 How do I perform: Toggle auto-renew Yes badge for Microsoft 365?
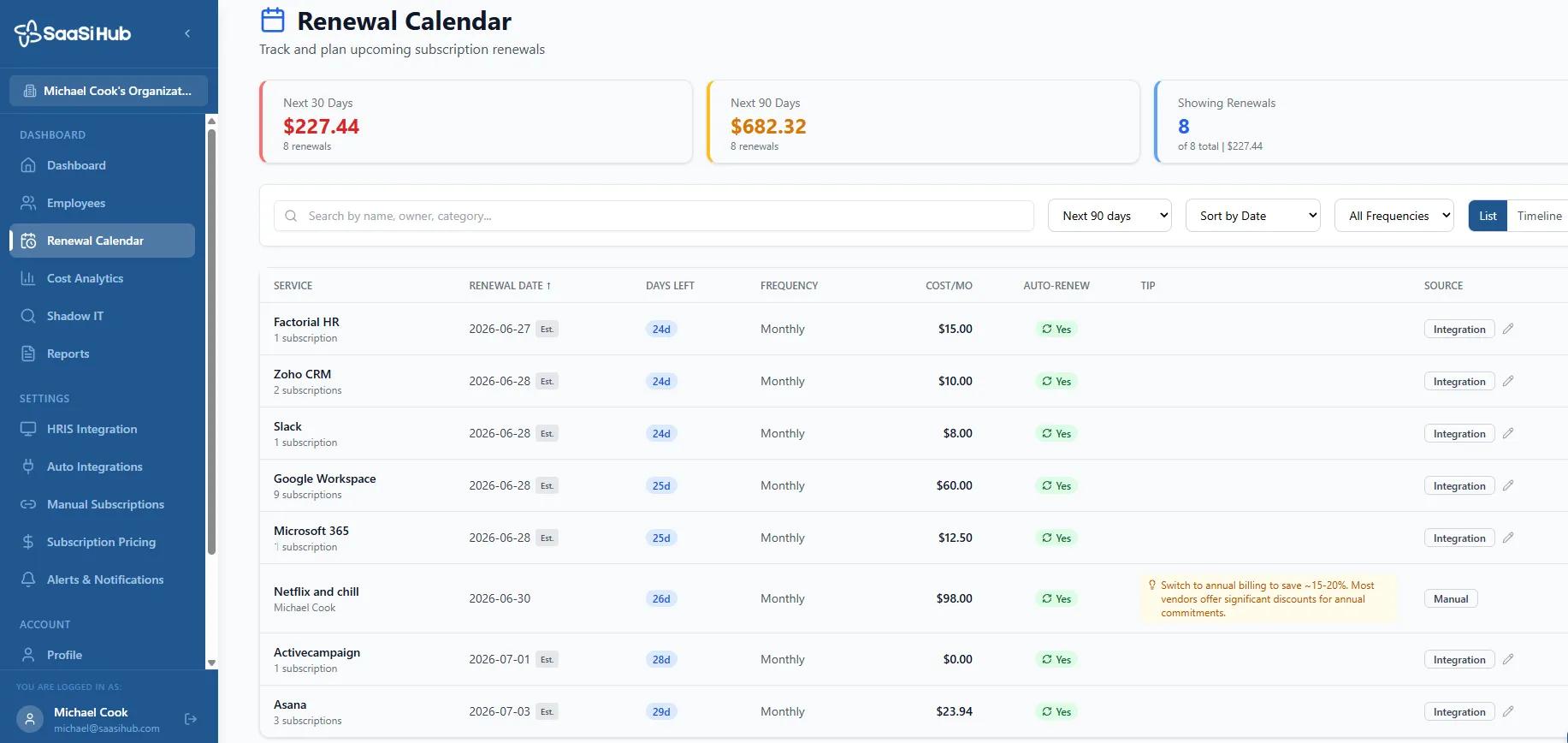[x=1056, y=538]
